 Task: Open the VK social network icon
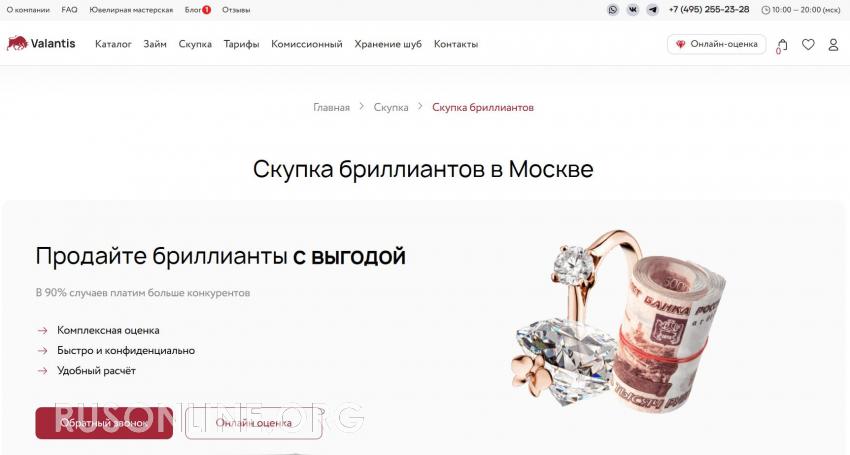tap(633, 10)
